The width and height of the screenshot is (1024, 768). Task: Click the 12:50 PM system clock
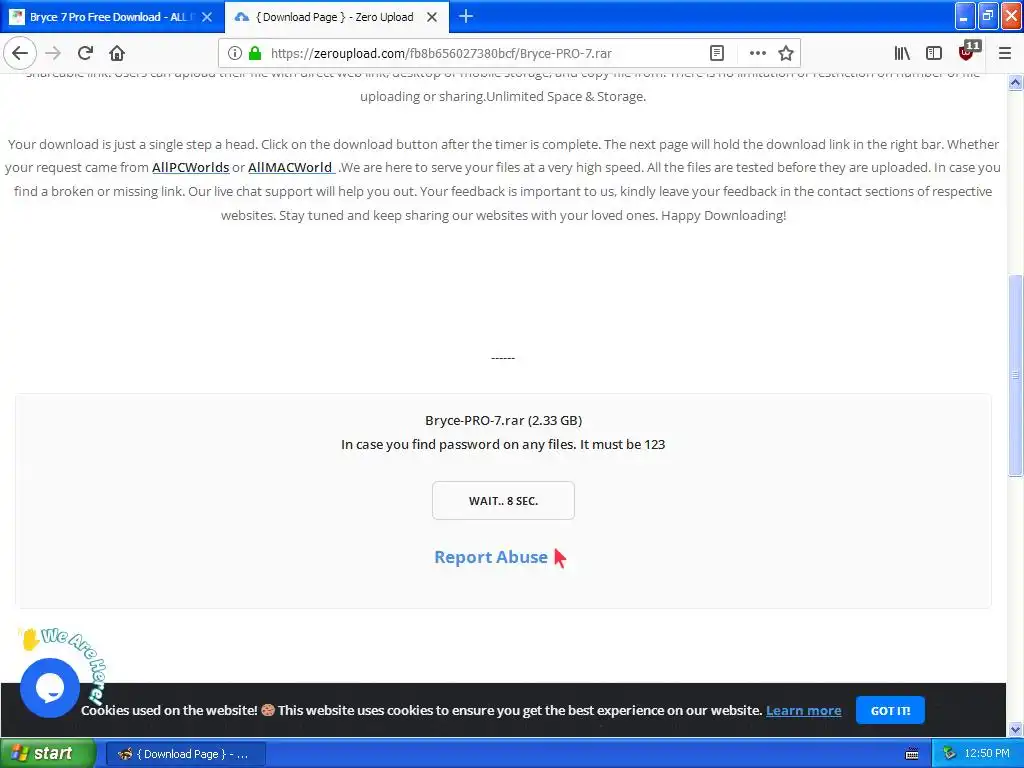(x=987, y=754)
